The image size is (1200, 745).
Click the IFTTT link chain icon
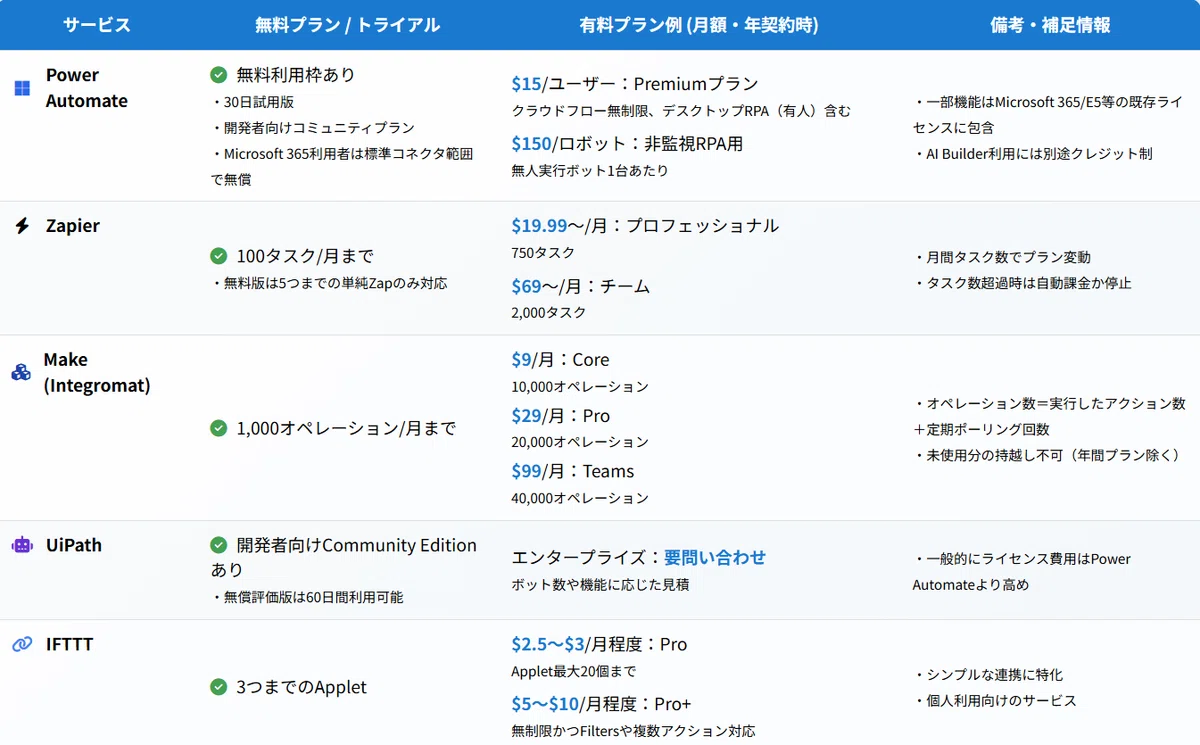click(22, 645)
